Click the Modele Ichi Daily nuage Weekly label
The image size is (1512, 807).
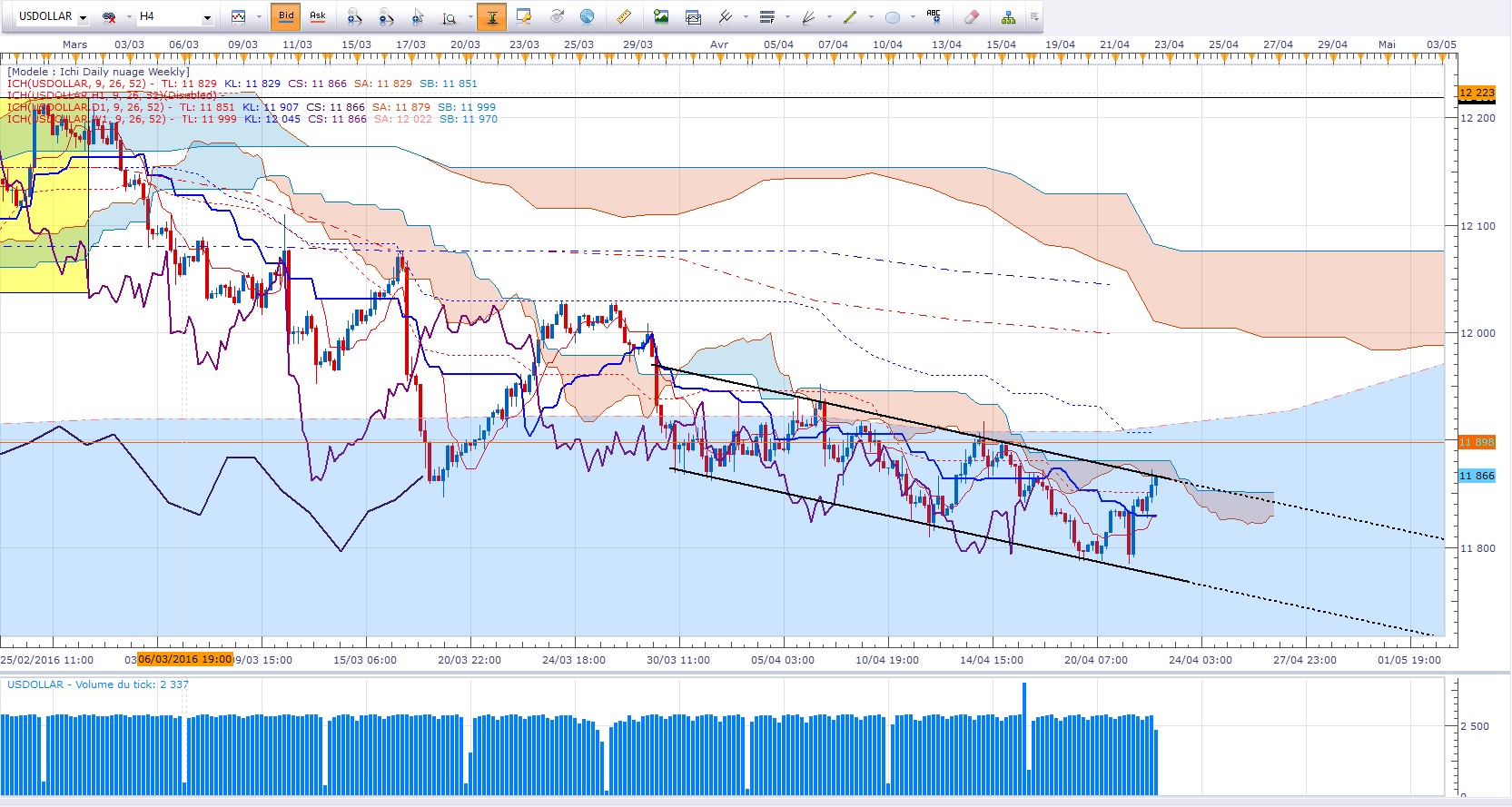(98, 72)
